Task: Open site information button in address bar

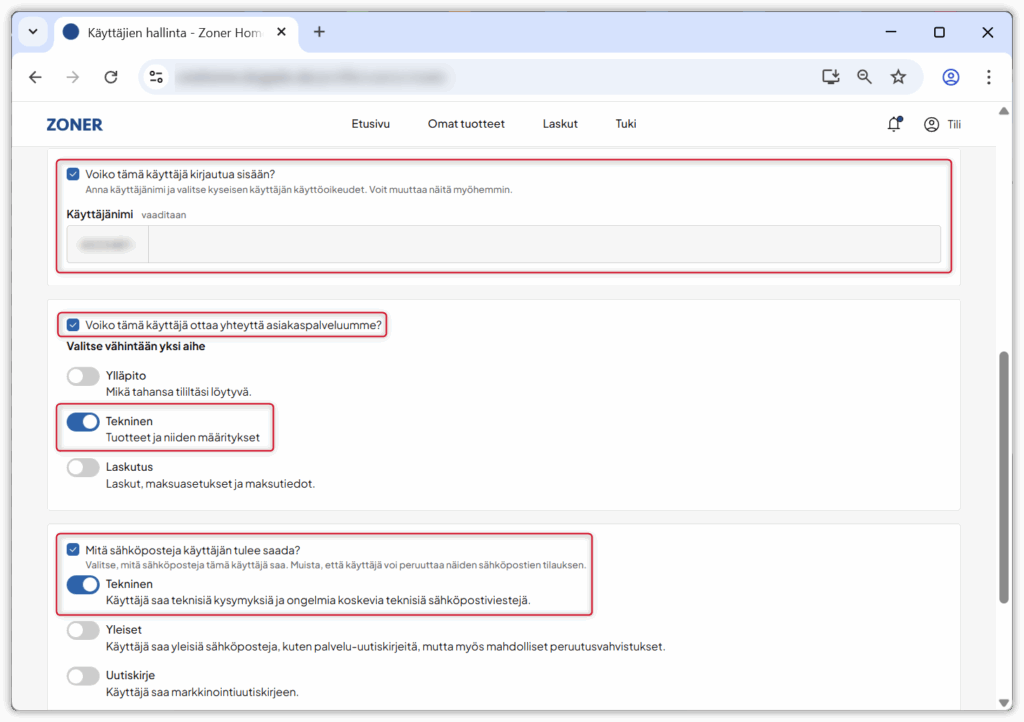Action: coord(155,77)
